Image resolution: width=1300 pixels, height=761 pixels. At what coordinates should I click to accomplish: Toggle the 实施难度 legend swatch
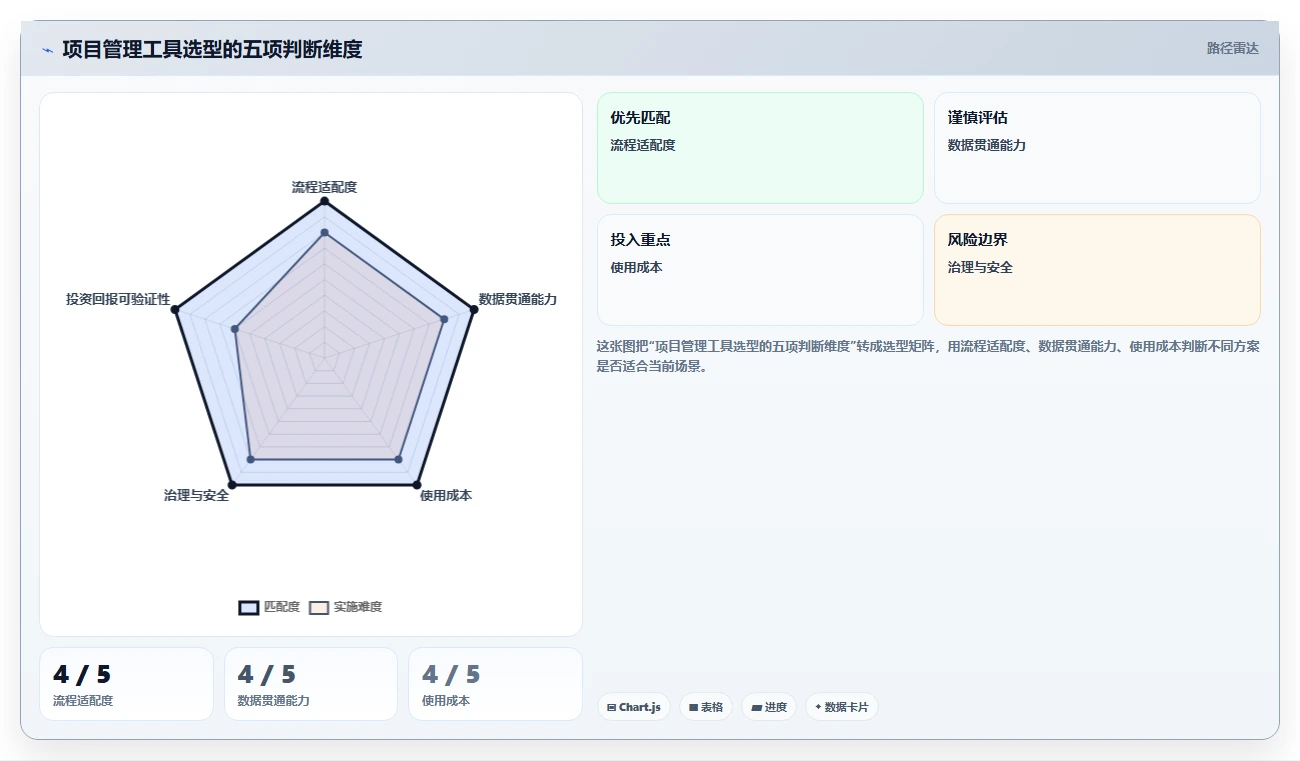click(319, 607)
